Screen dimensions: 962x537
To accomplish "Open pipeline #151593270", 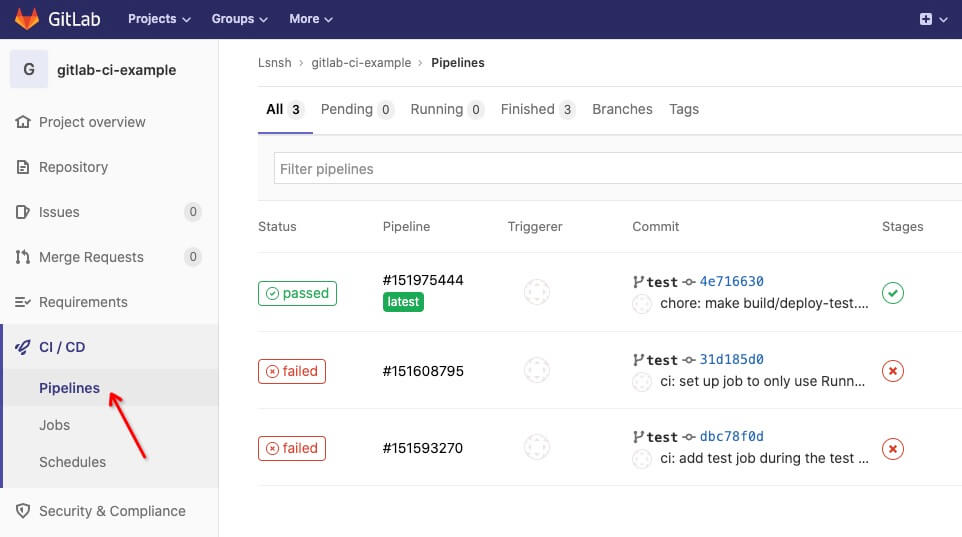I will pos(423,448).
